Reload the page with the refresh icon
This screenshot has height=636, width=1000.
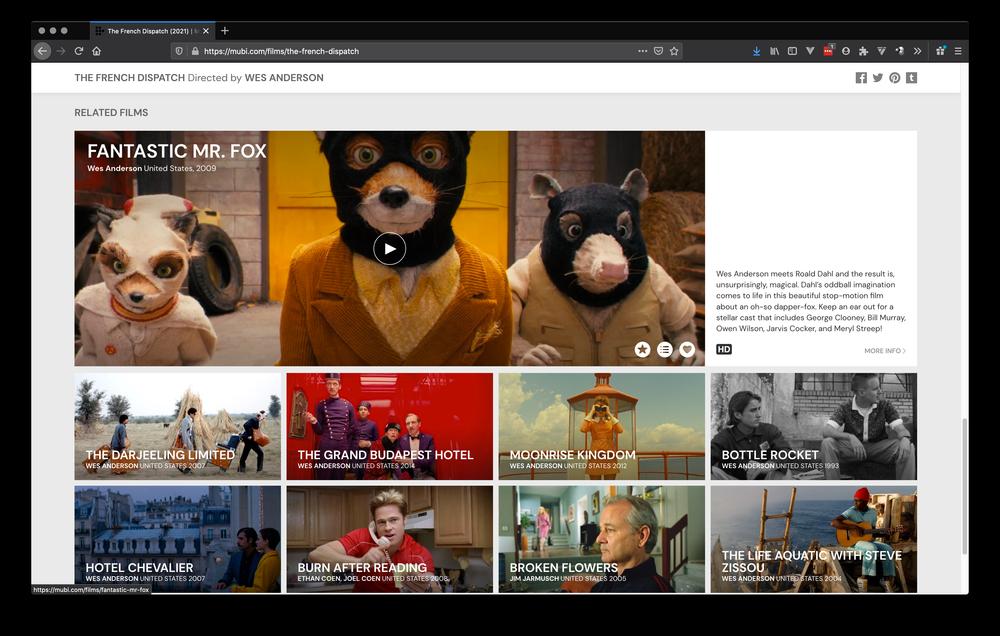pyautogui.click(x=79, y=51)
